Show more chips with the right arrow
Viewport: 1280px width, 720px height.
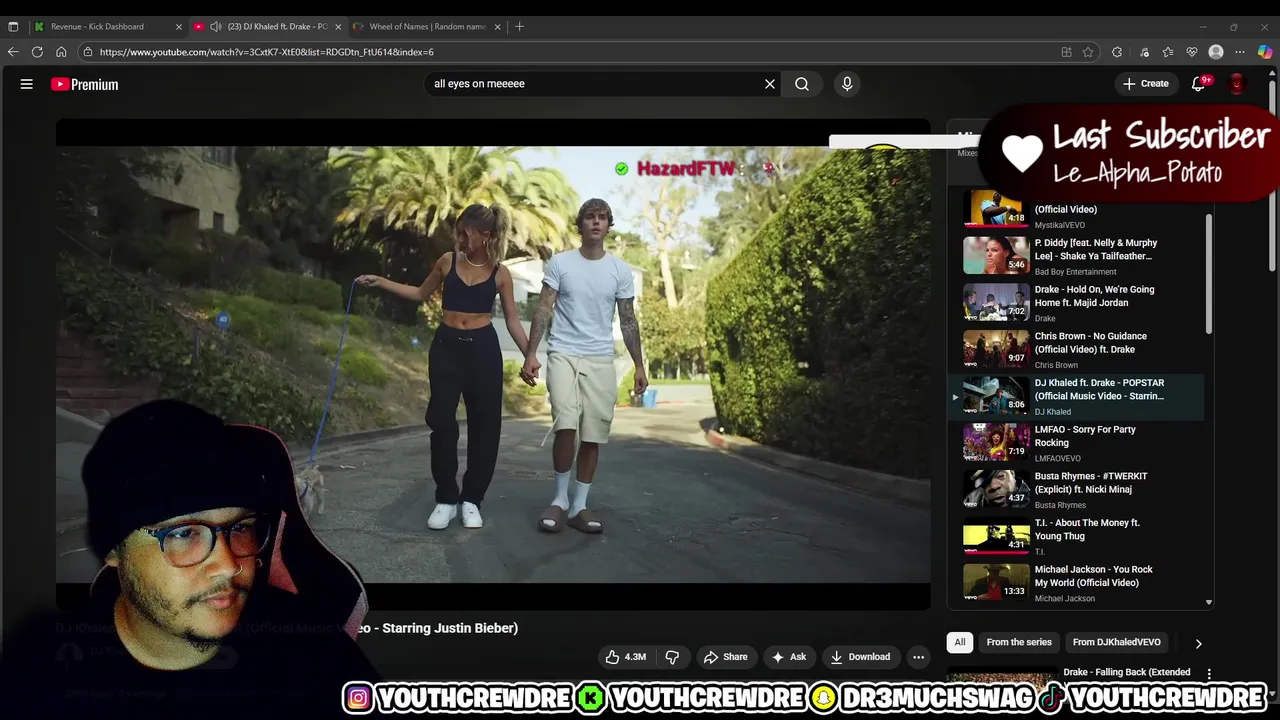point(1198,643)
